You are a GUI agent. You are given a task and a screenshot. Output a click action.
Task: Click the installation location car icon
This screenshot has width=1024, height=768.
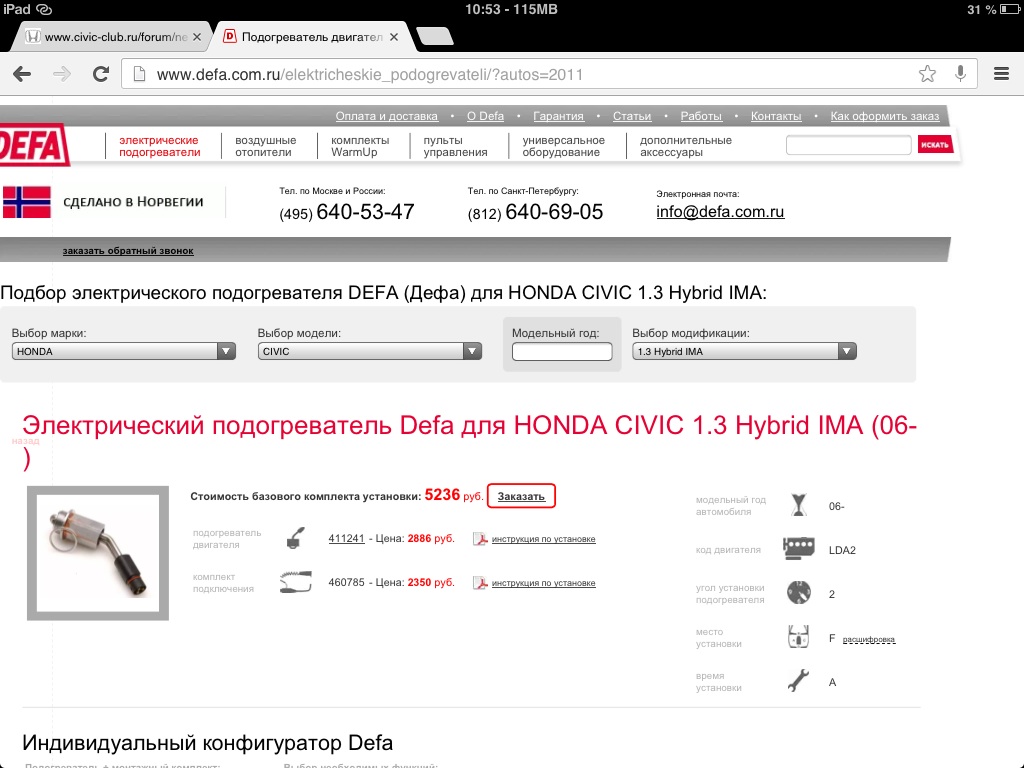799,637
